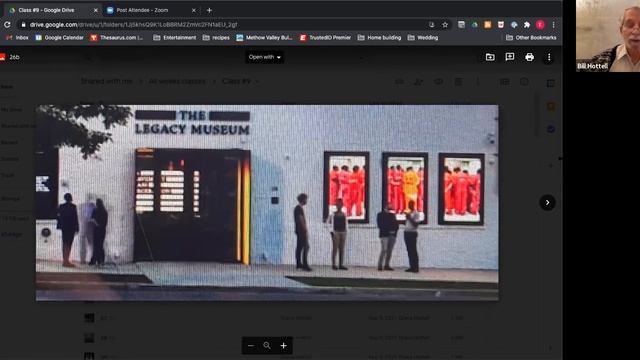This screenshot has height=360, width=640.
Task: Open the 'Open with' dropdown
Action: pyautogui.click(x=264, y=57)
